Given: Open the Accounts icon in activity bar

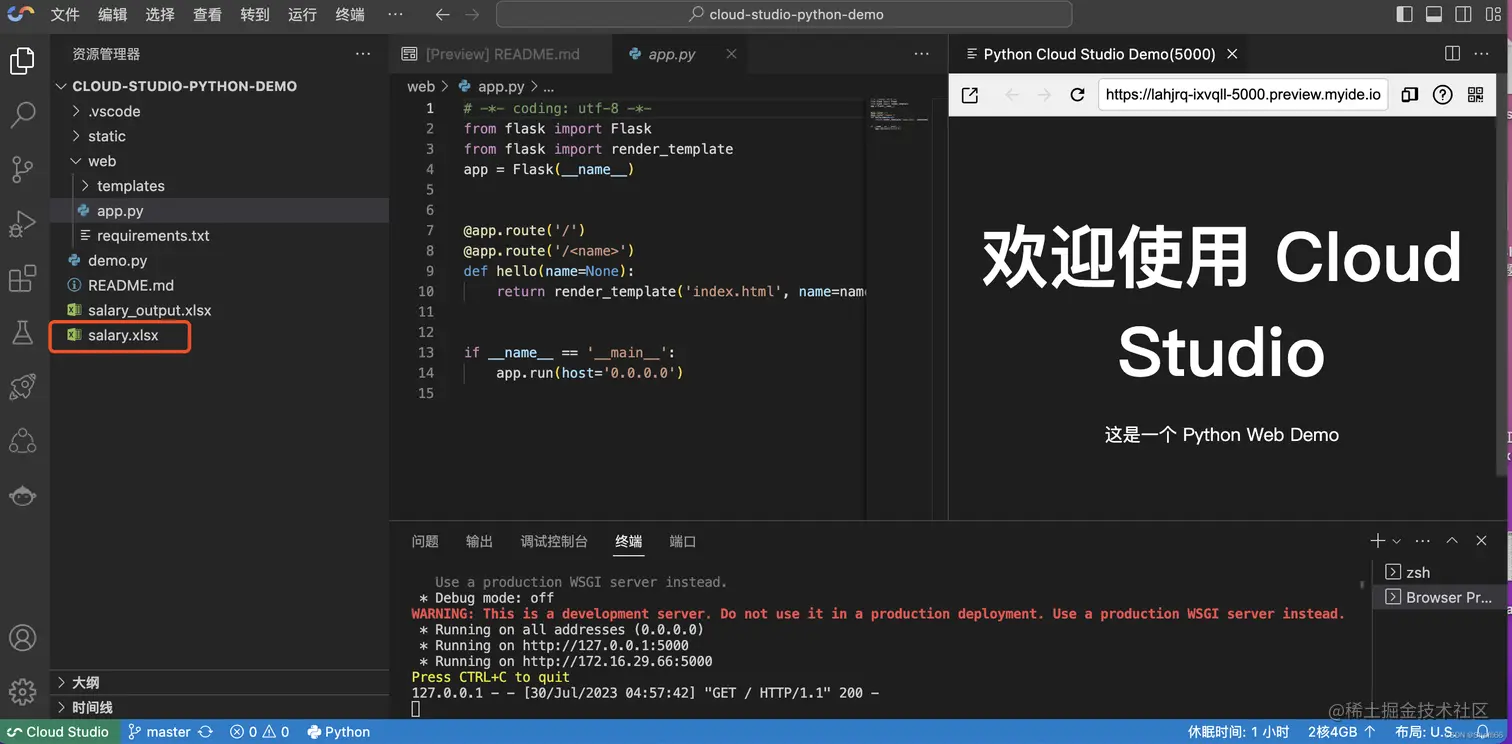Looking at the screenshot, I should point(22,638).
